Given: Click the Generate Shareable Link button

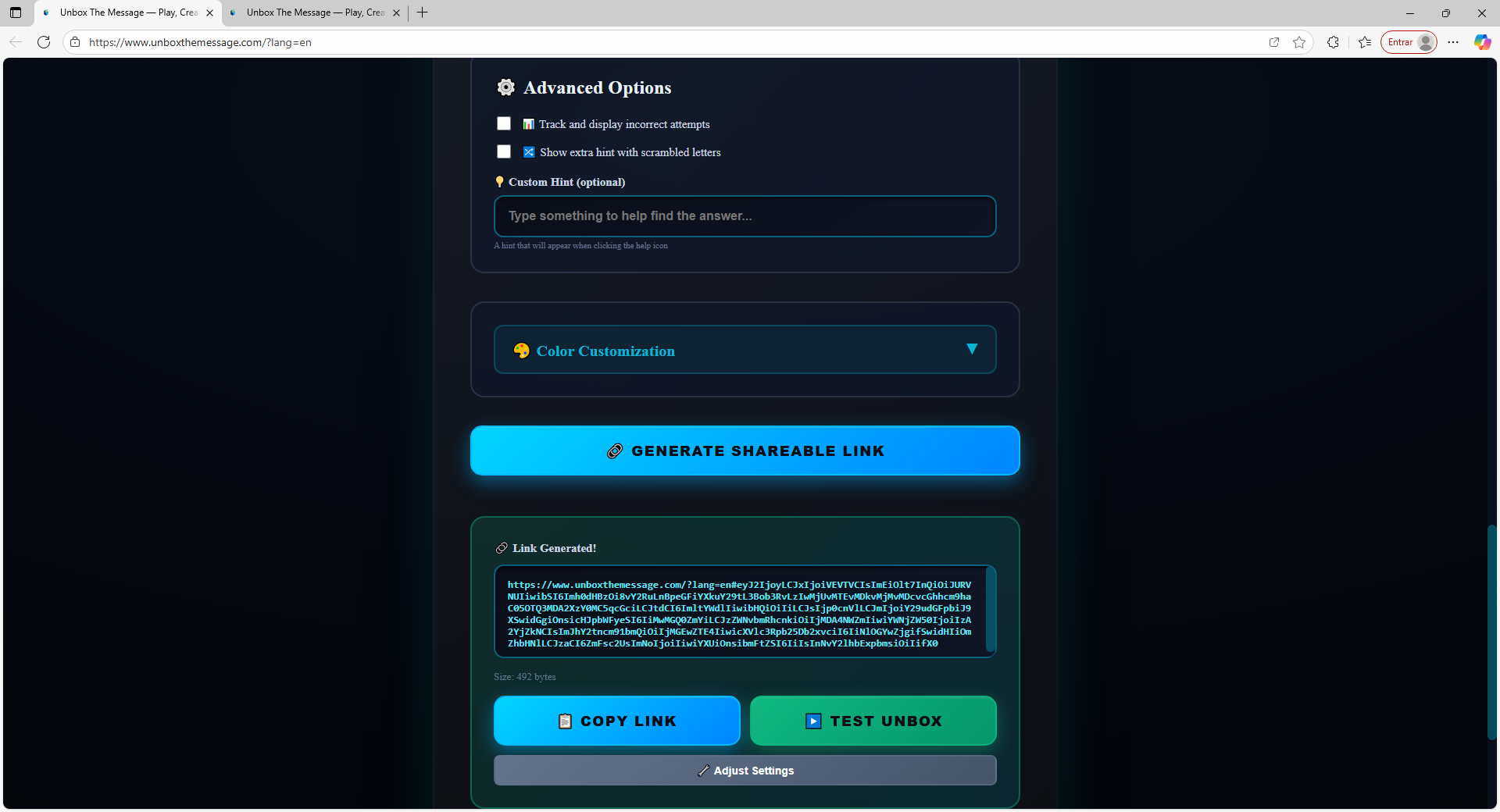Looking at the screenshot, I should pos(745,451).
